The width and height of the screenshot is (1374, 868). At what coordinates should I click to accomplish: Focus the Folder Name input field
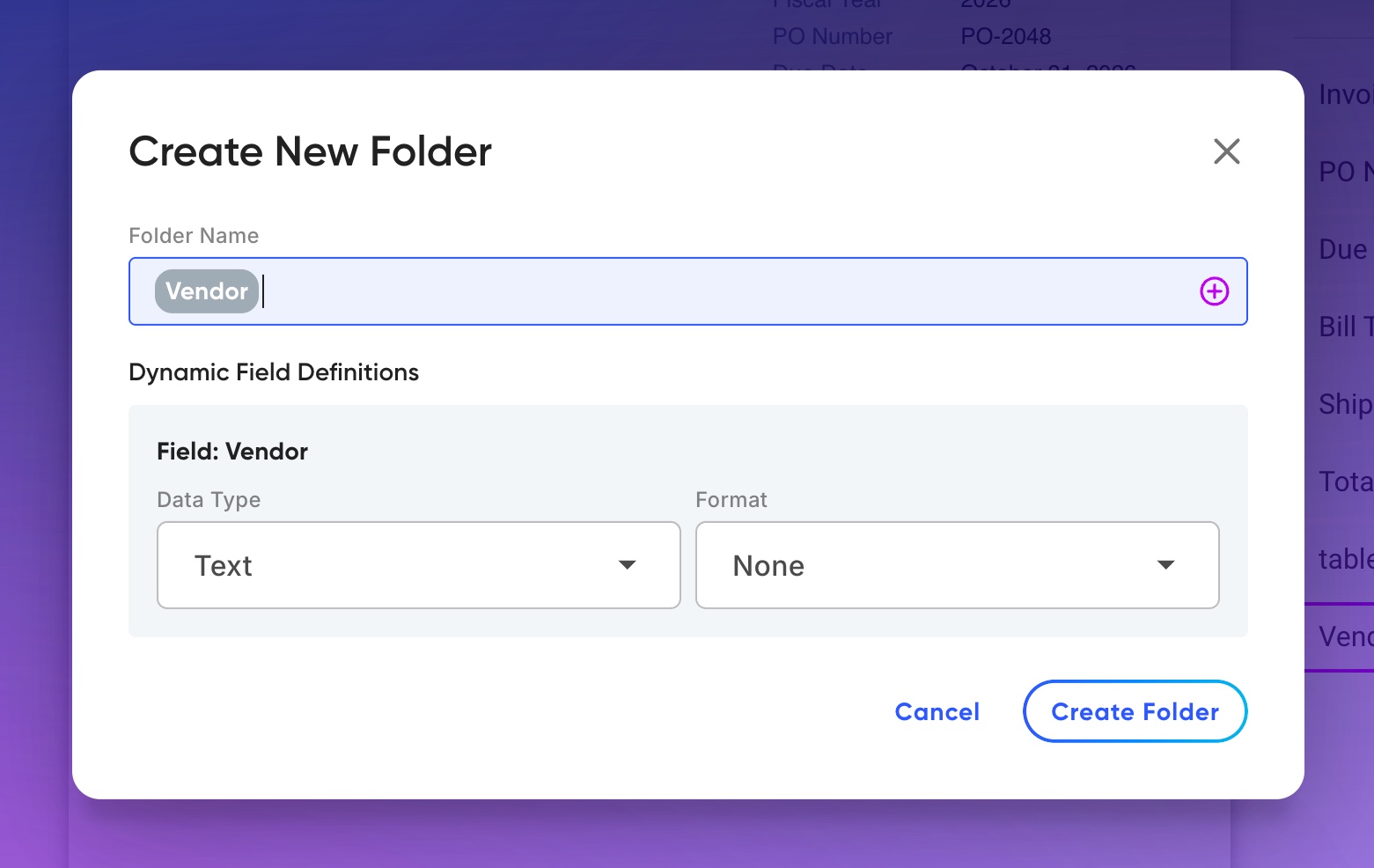(687, 291)
